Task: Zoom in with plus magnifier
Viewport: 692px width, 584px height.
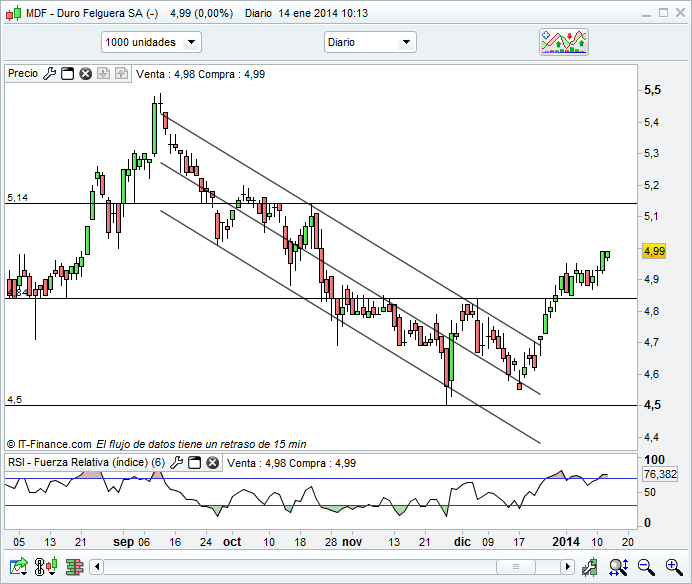Action: point(674,567)
